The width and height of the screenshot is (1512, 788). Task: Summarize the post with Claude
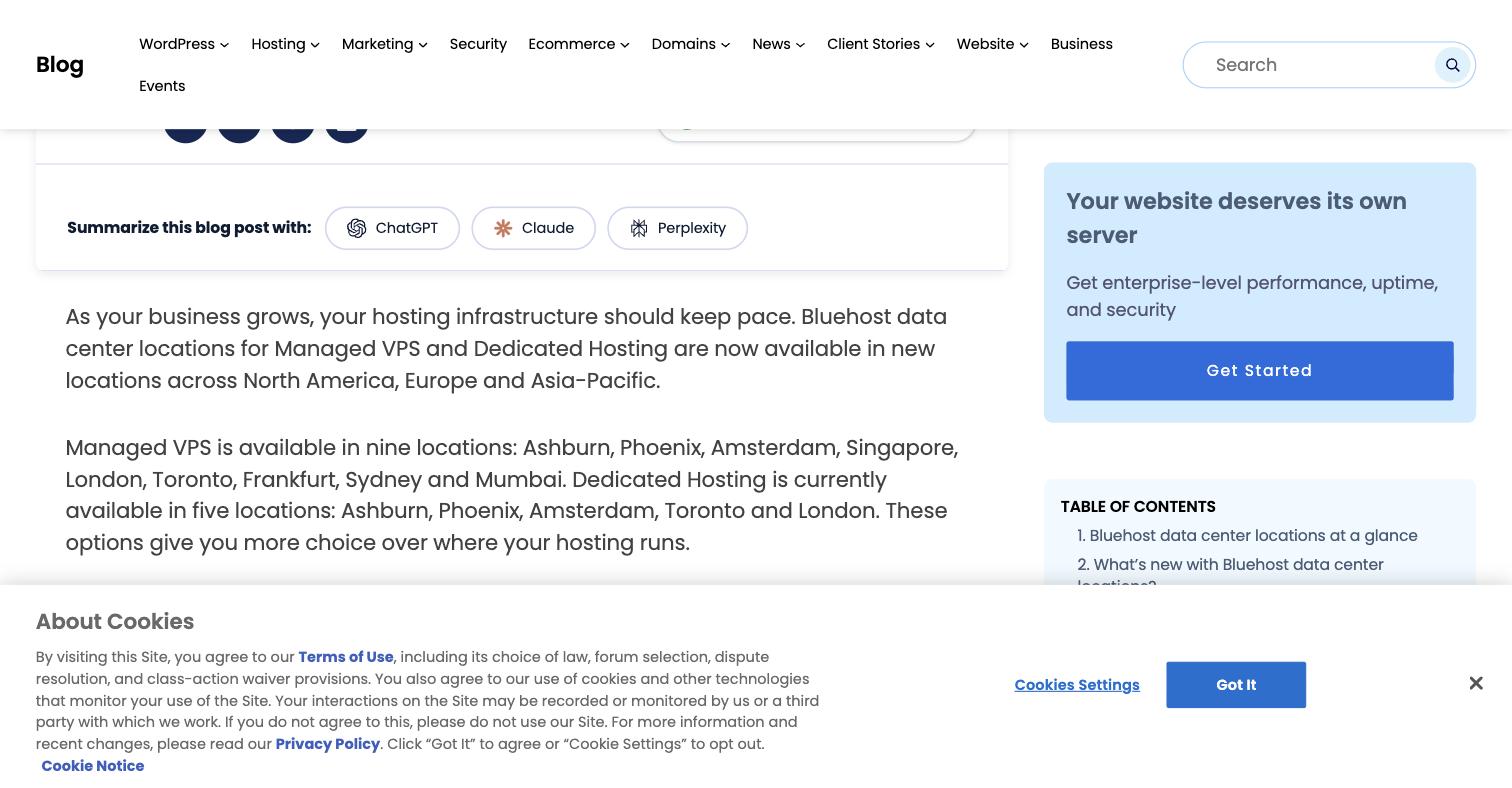coord(533,228)
